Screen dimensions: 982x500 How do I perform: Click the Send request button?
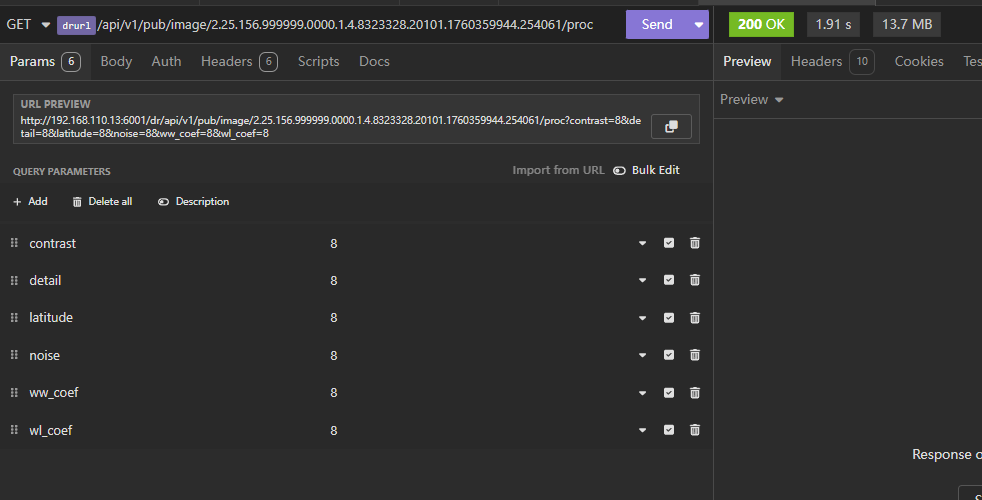tap(657, 24)
